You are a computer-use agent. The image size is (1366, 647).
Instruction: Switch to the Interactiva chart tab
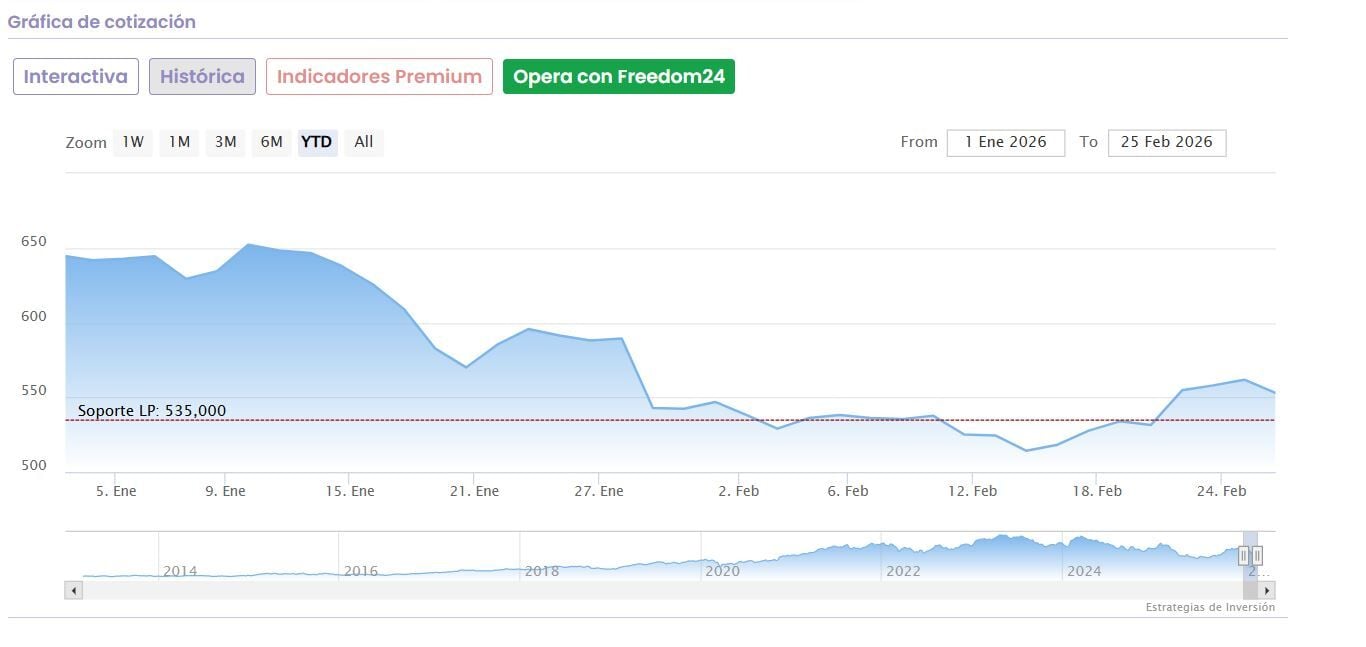click(x=76, y=77)
